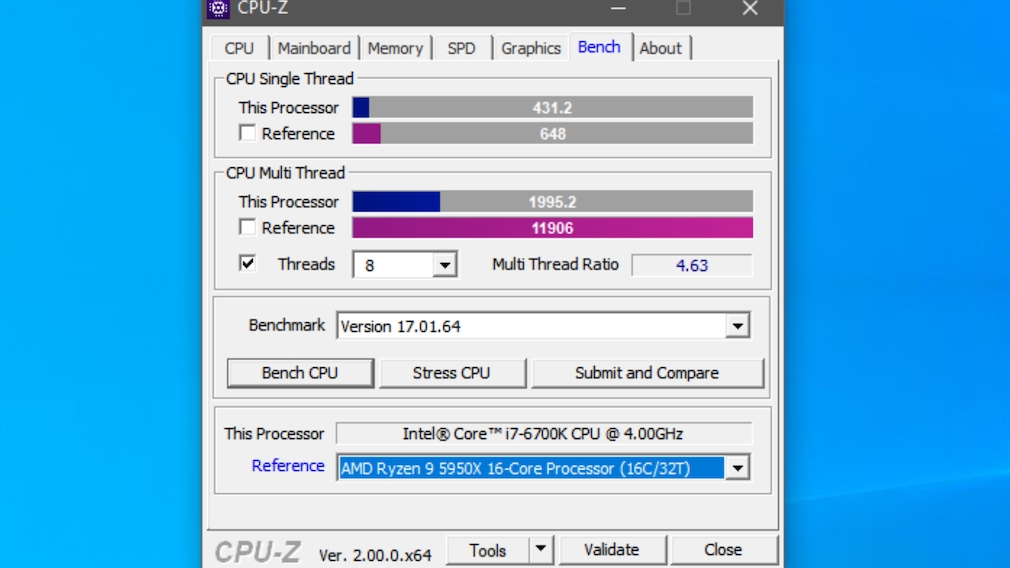Open the Threads count dropdown
Viewport: 1010px width, 568px height.
(x=444, y=265)
